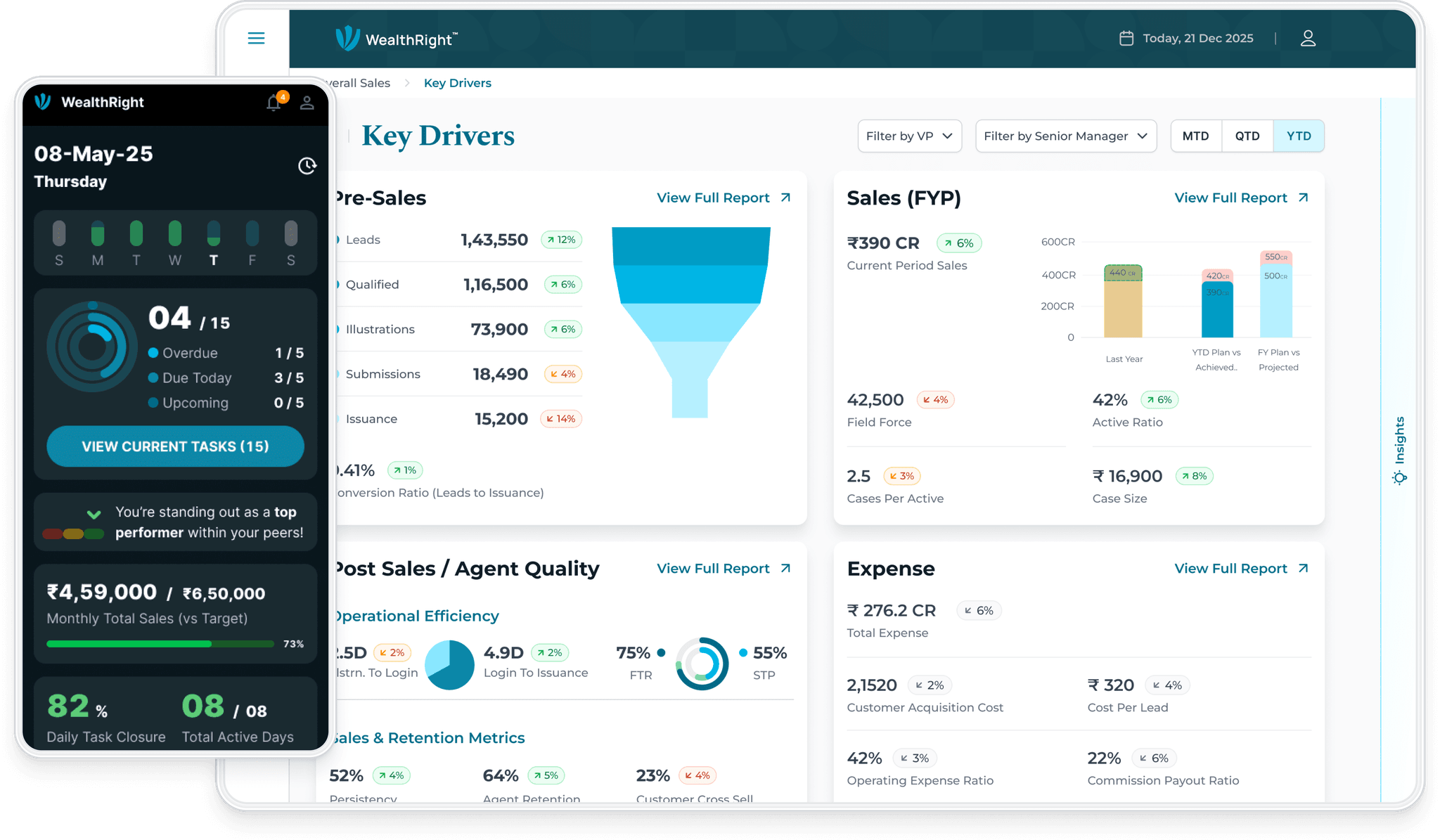Image resolution: width=1440 pixels, height=840 pixels.
Task: Click the peer-ranking colored pills in the mobile app
Action: (73, 534)
